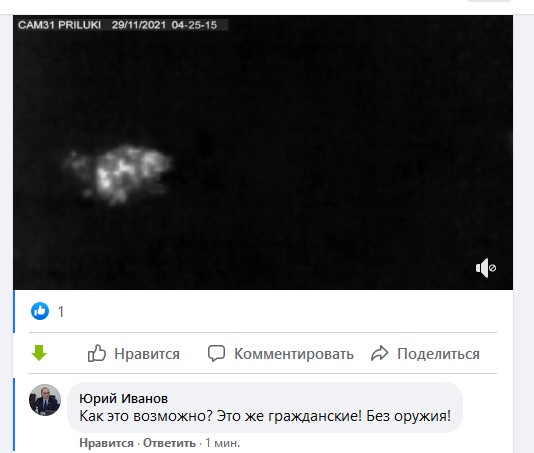Like the post via Нравится label
This screenshot has width=534, height=453.
click(x=147, y=354)
